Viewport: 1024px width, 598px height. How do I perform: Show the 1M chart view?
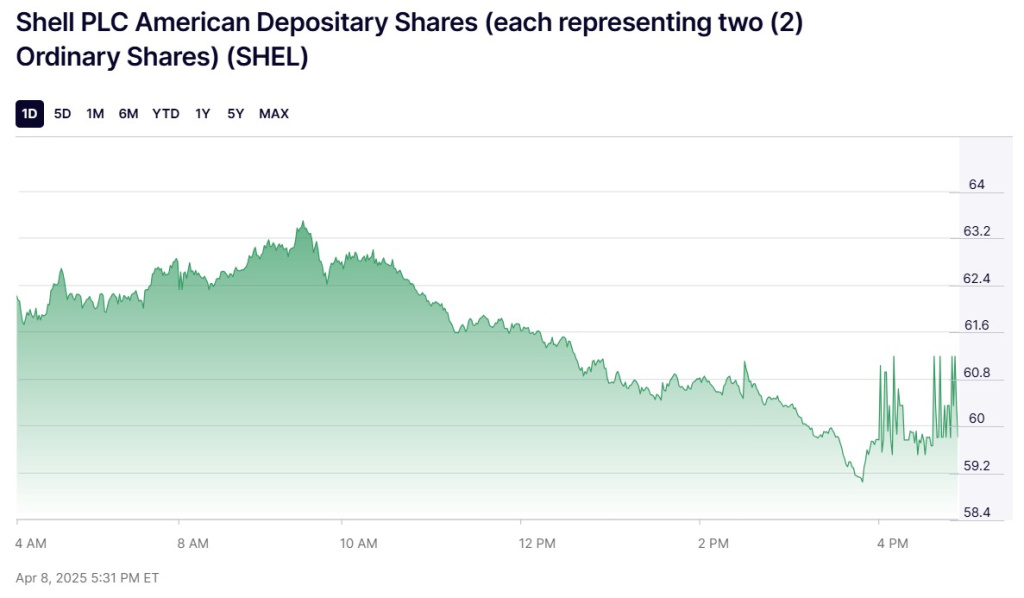95,114
